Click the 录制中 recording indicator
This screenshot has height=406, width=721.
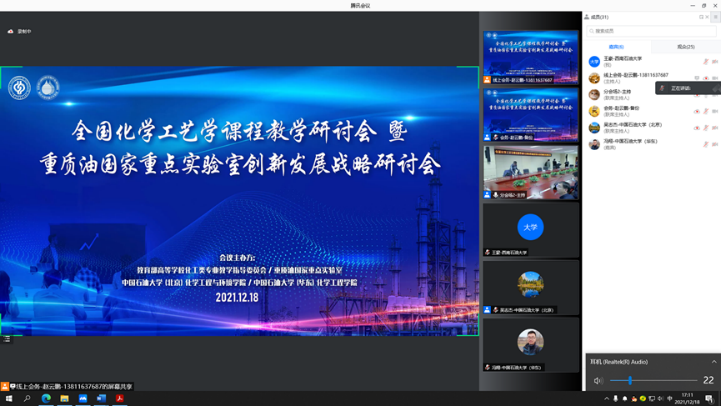click(x=19, y=31)
